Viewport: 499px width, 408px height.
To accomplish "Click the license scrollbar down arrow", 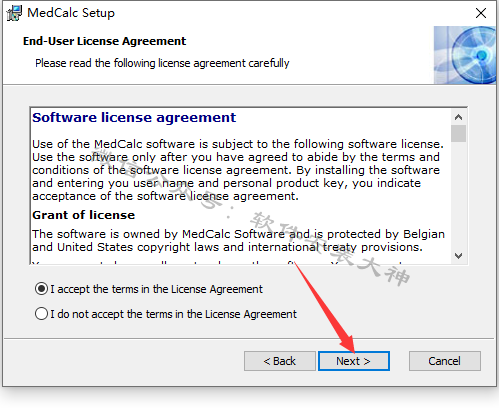I will coord(458,256).
